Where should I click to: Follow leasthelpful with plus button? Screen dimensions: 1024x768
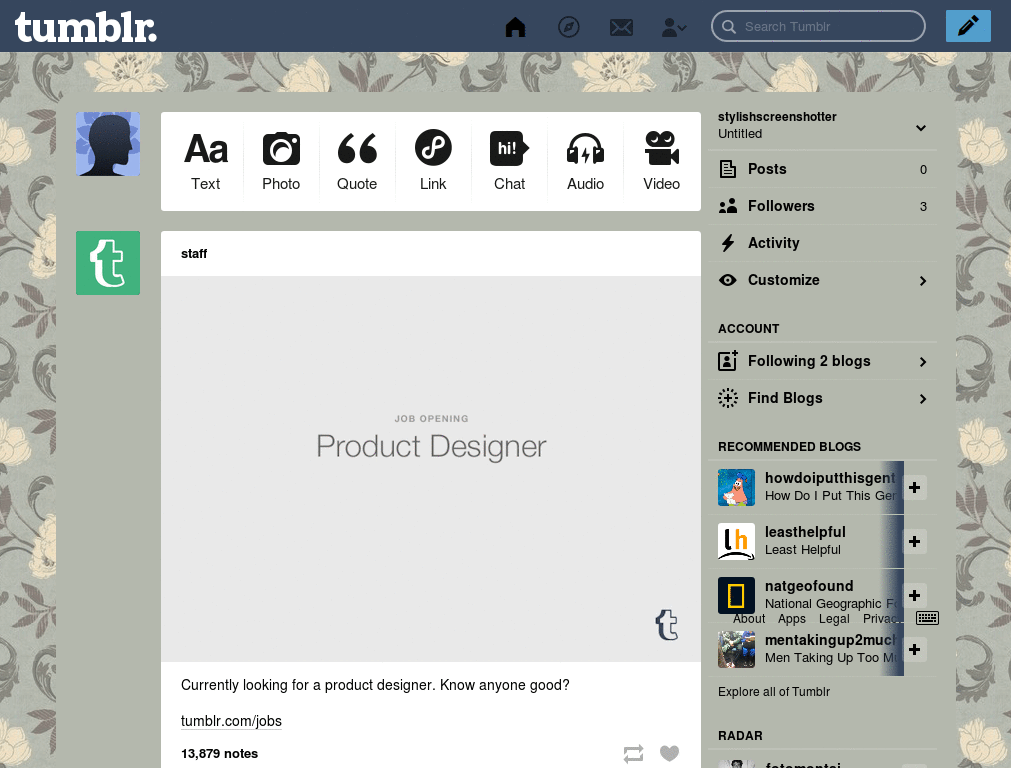914,541
